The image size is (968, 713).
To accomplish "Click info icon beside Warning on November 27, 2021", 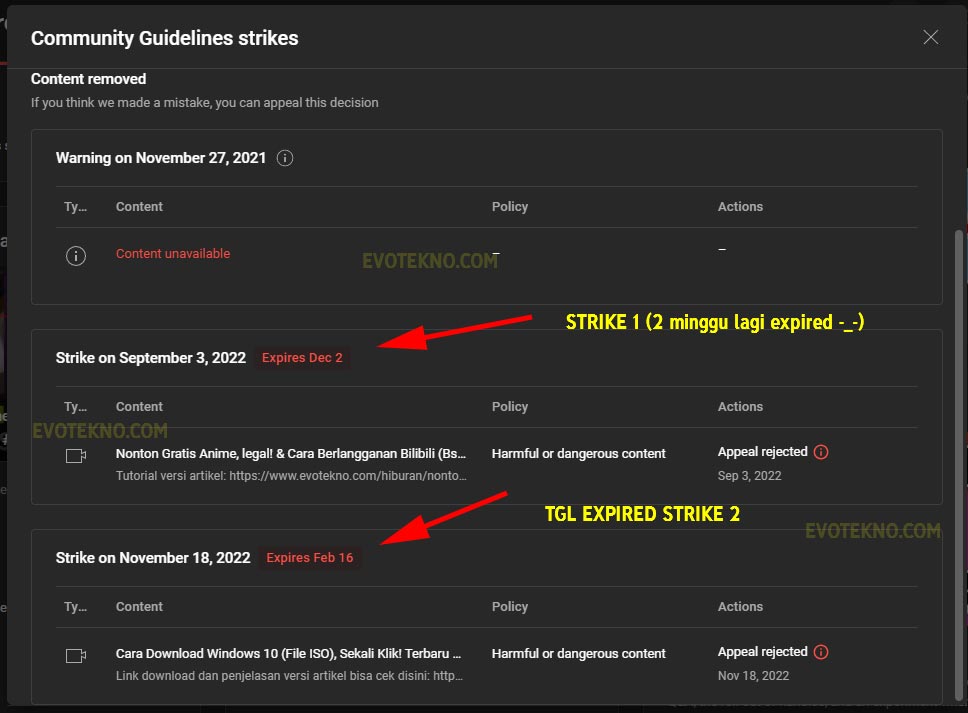I will pos(285,158).
